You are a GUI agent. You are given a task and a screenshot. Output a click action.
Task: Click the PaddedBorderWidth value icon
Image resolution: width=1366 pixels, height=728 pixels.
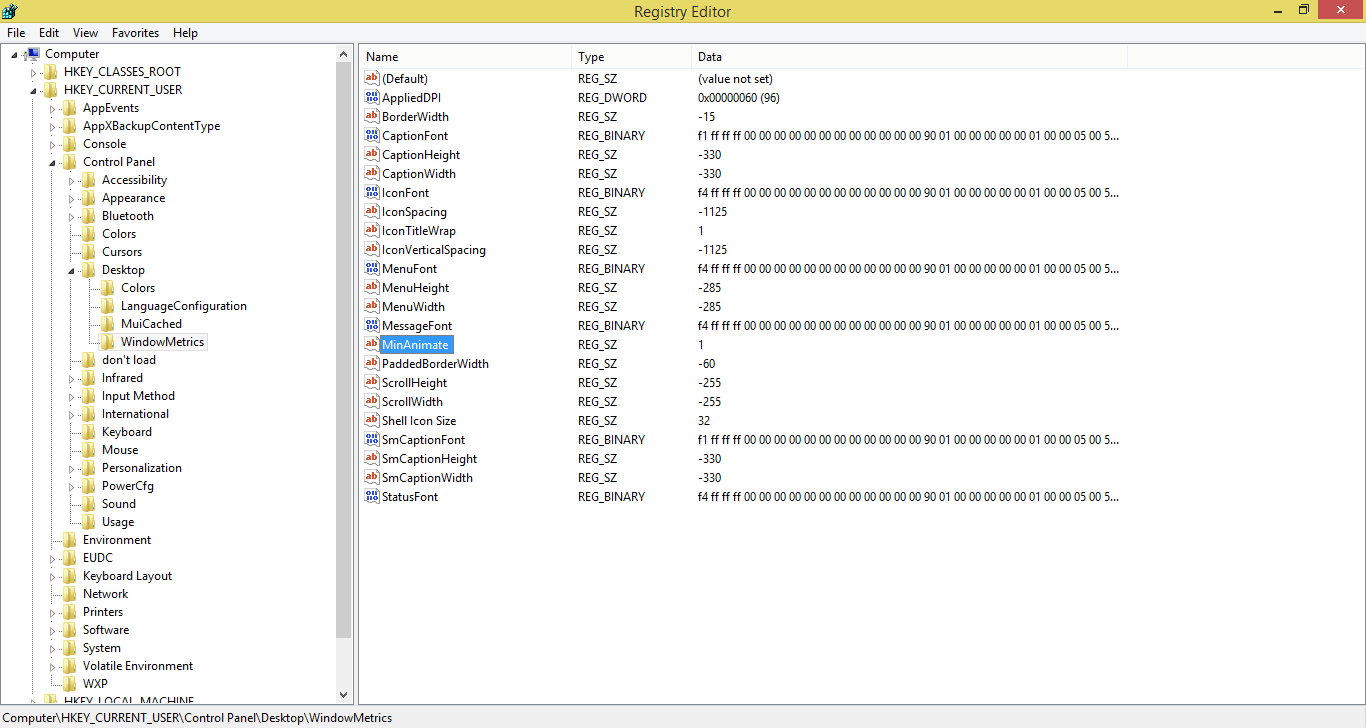pos(372,364)
